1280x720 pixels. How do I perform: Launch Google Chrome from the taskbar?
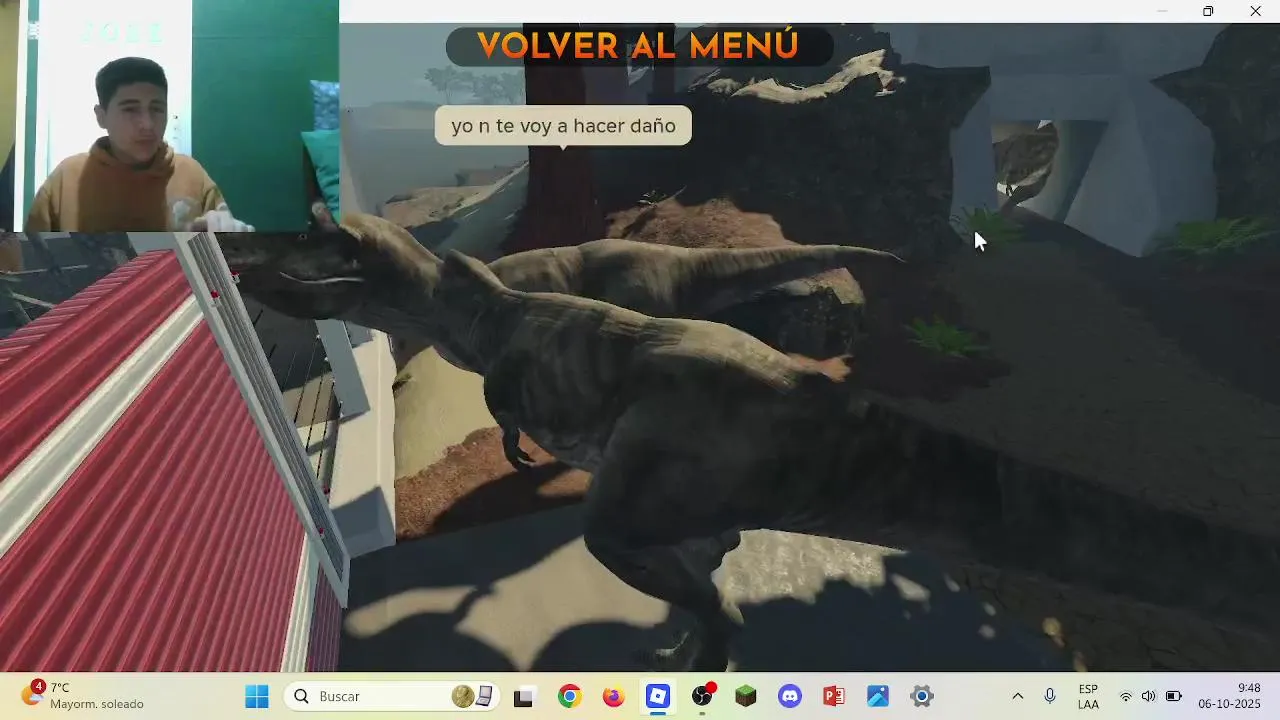pyautogui.click(x=569, y=696)
